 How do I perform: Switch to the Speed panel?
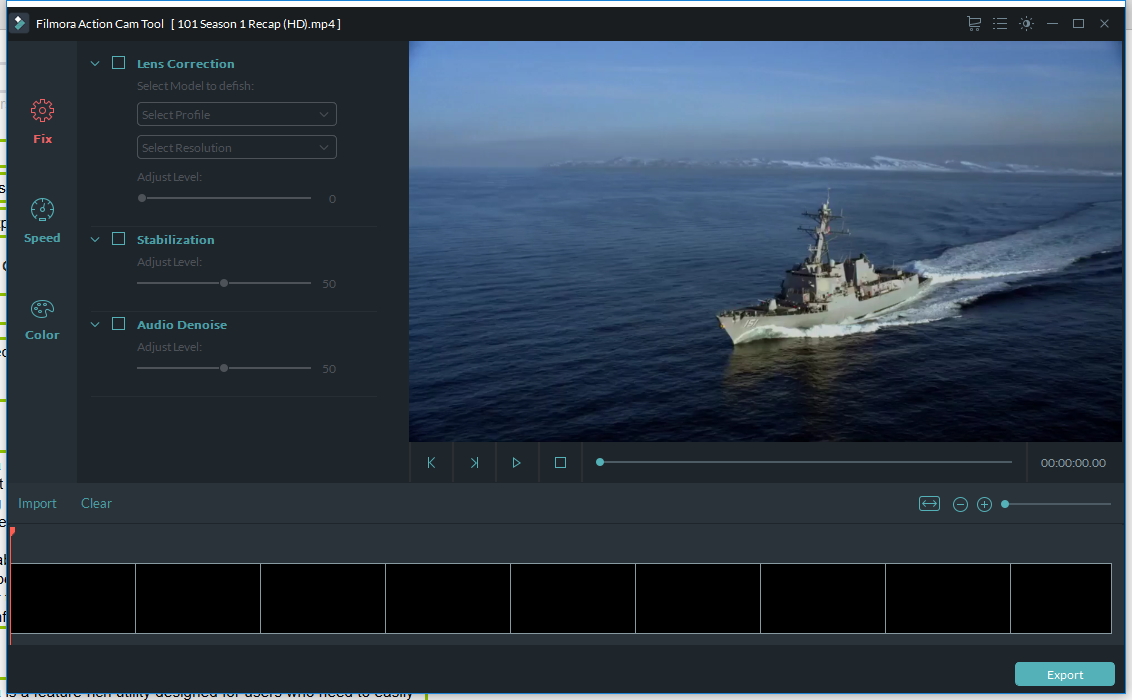pos(42,220)
